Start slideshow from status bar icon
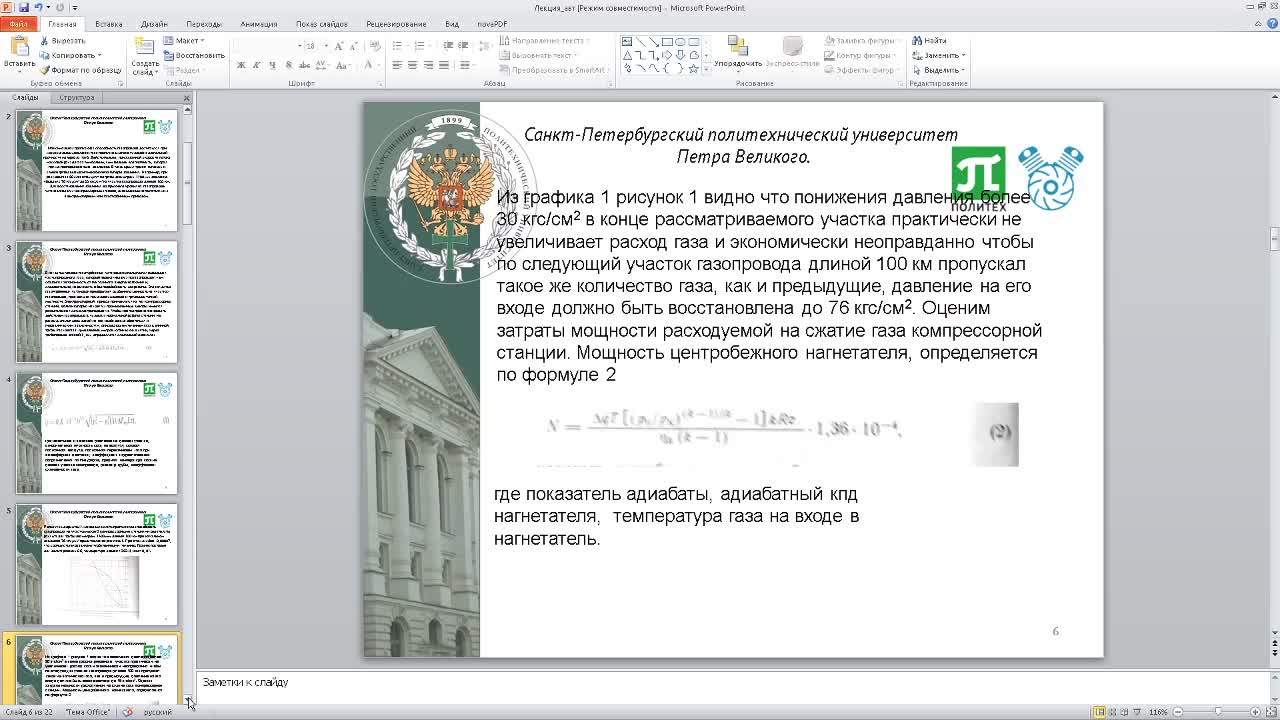Screen dimensions: 1280x720 pyautogui.click(x=1138, y=712)
